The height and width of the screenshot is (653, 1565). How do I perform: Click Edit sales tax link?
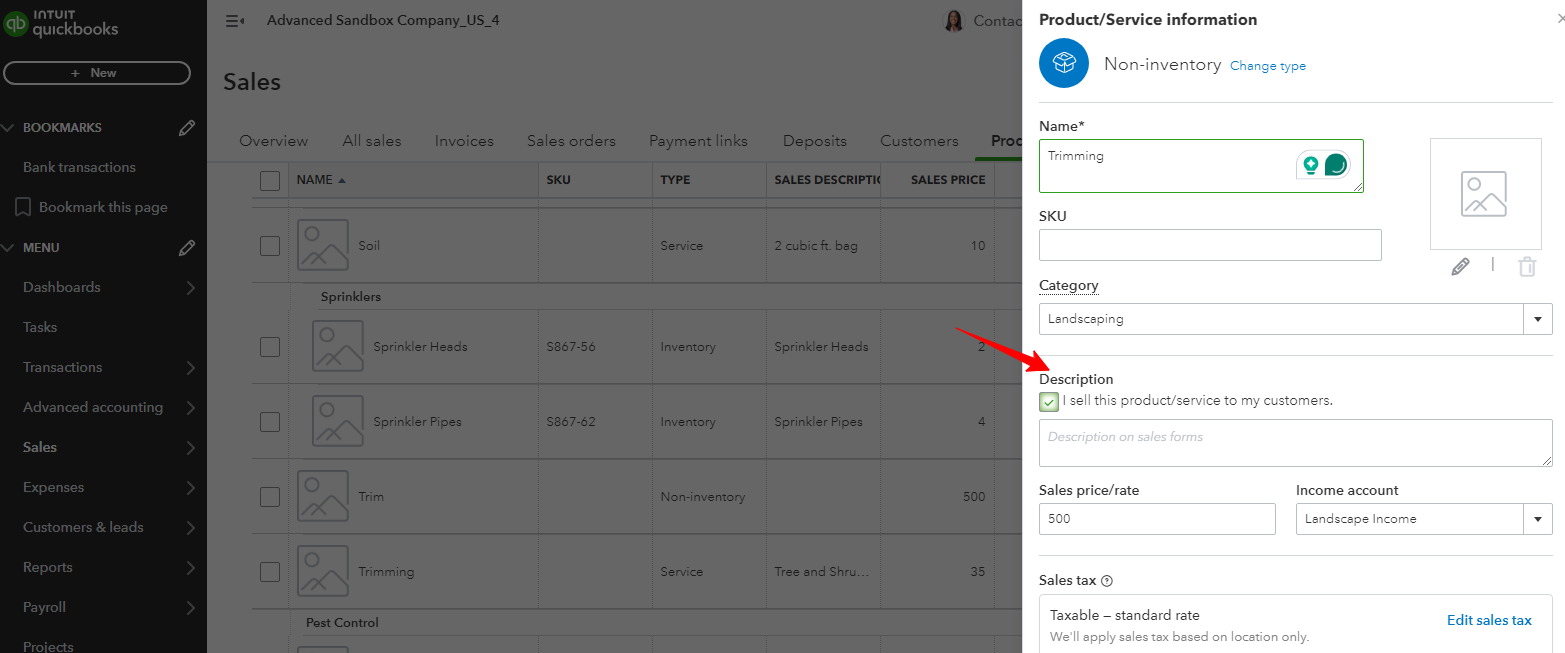(x=1488, y=621)
